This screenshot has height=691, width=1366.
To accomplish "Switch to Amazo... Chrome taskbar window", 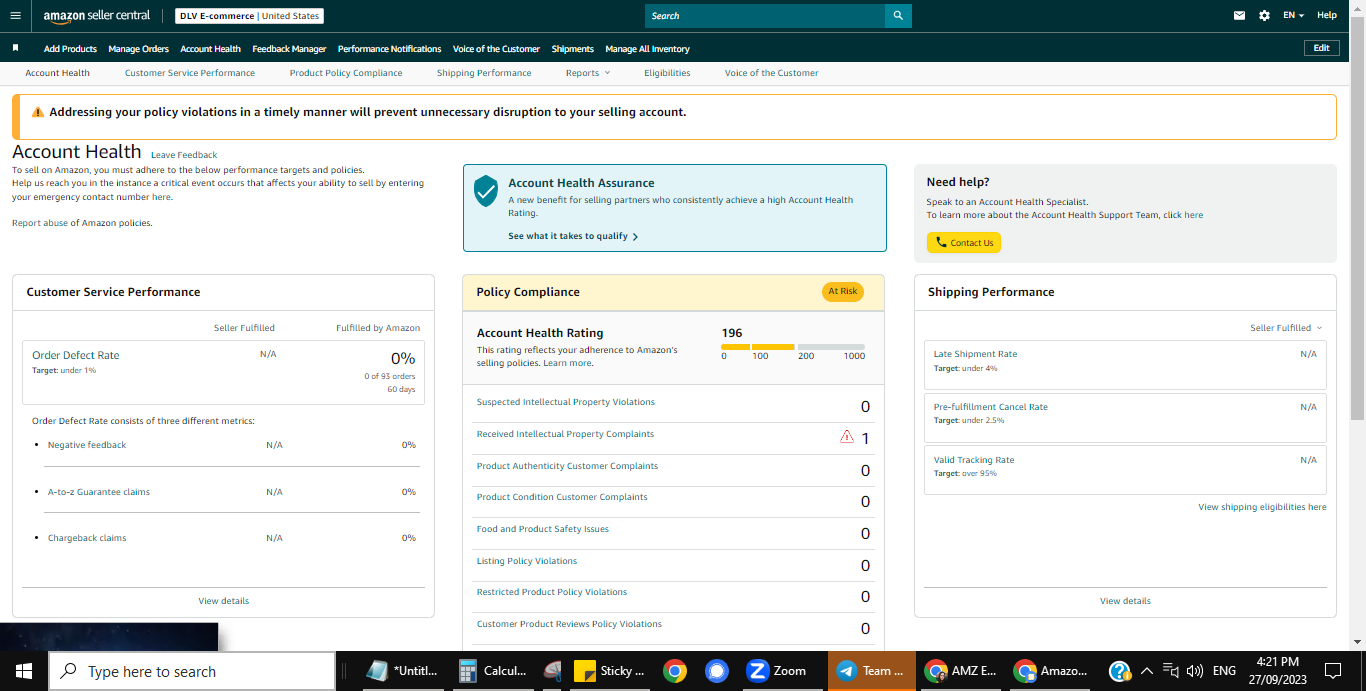I will click(x=1050, y=671).
